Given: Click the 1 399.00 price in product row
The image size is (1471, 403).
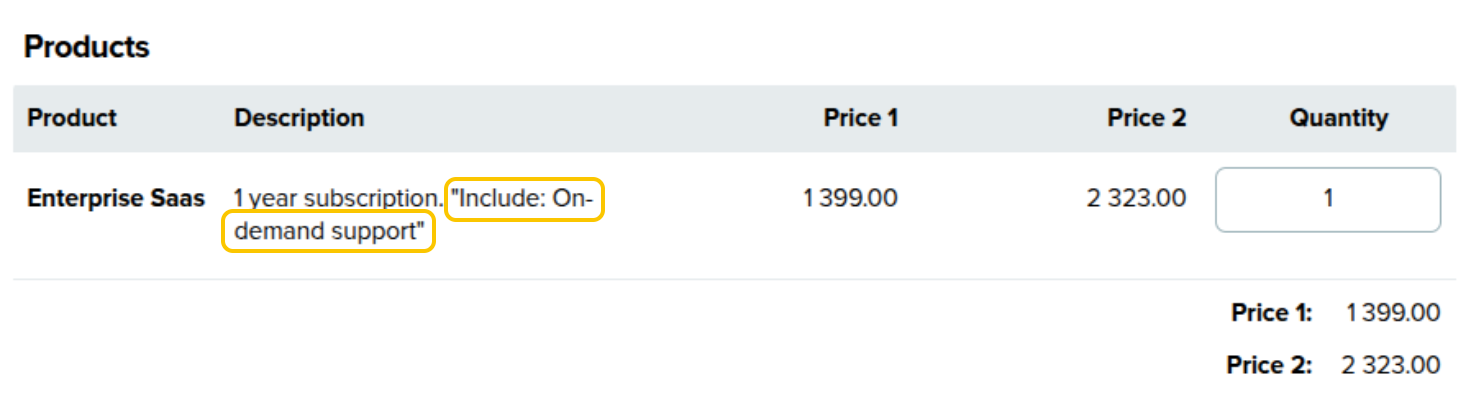Looking at the screenshot, I should point(850,198).
